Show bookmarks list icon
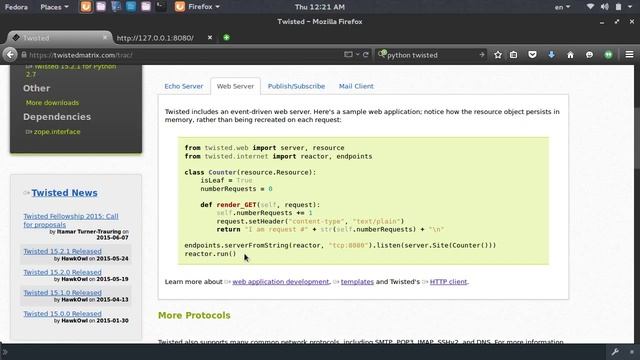Screen dimensions: 640x360 [x=513, y=55]
